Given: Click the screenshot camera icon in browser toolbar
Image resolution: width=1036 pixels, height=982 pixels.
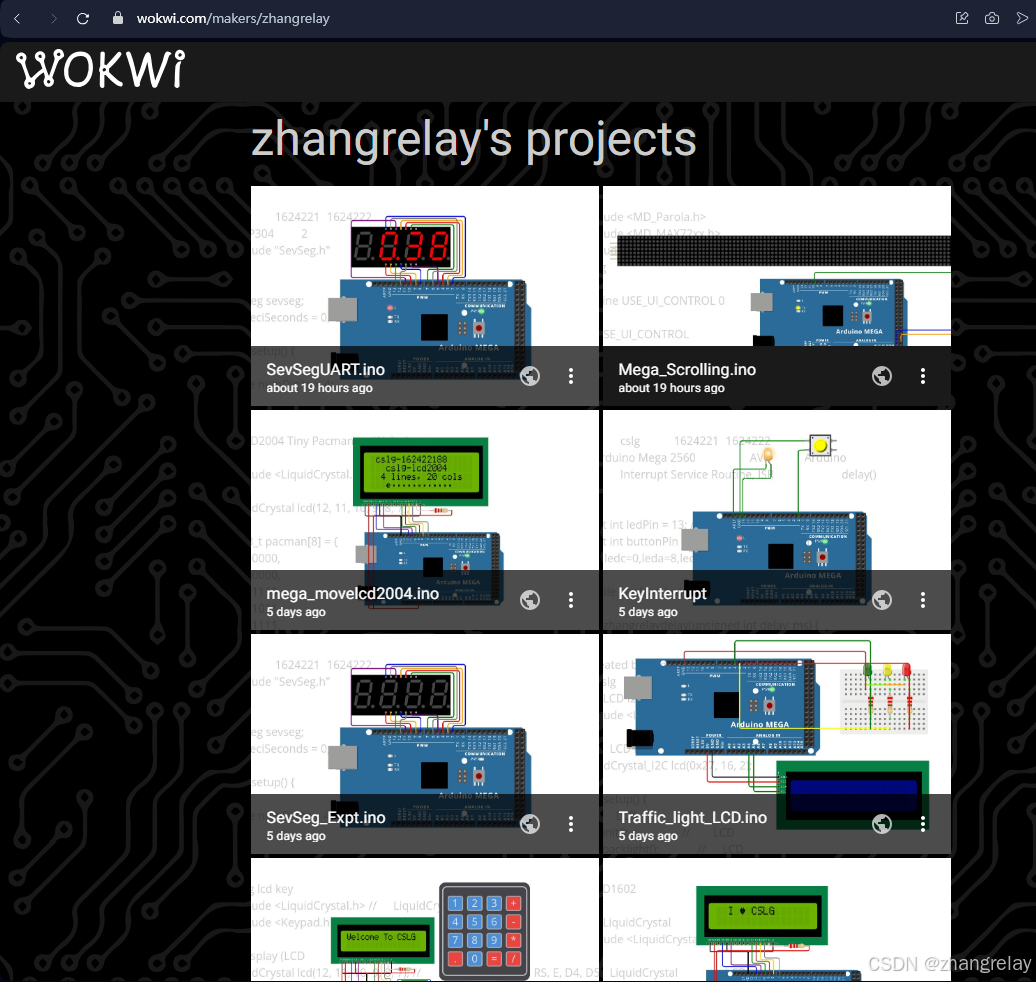Looking at the screenshot, I should tap(992, 19).
